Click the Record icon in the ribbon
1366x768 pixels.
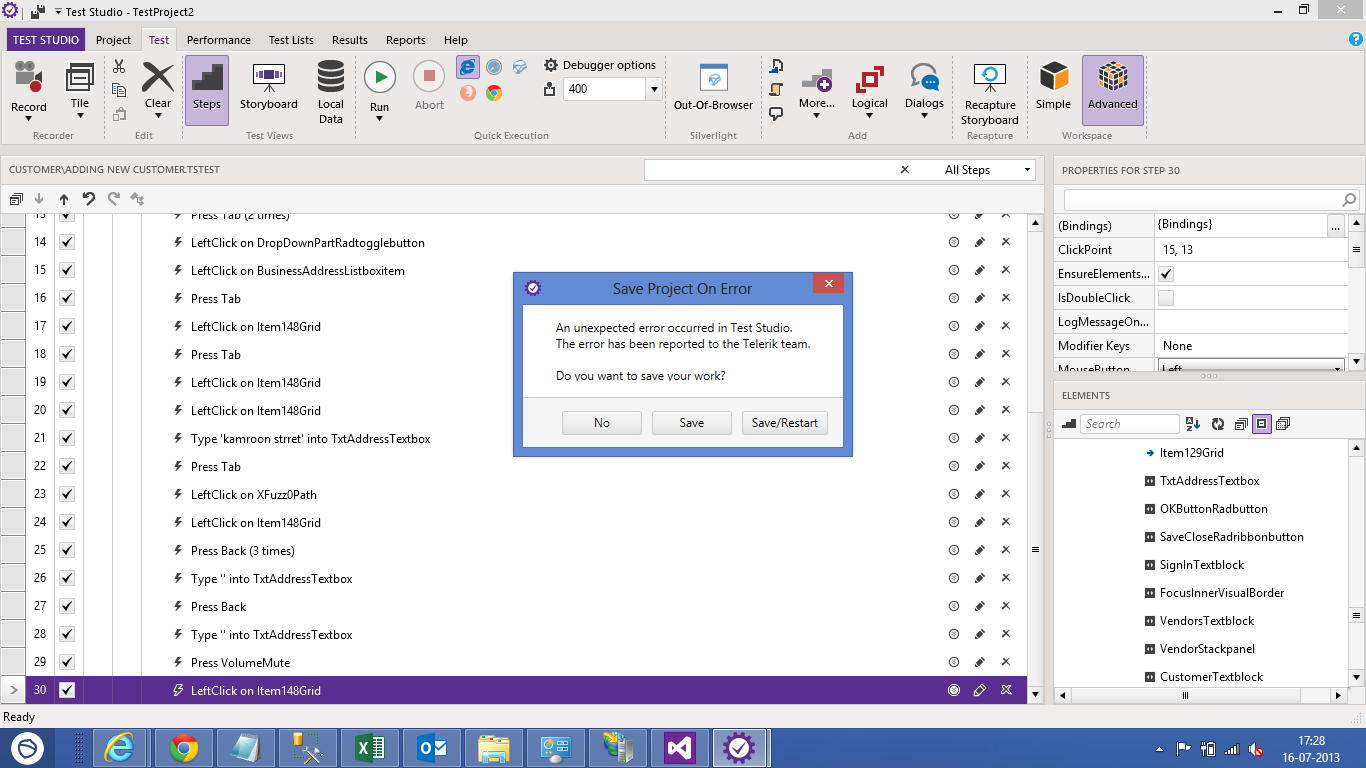click(28, 78)
